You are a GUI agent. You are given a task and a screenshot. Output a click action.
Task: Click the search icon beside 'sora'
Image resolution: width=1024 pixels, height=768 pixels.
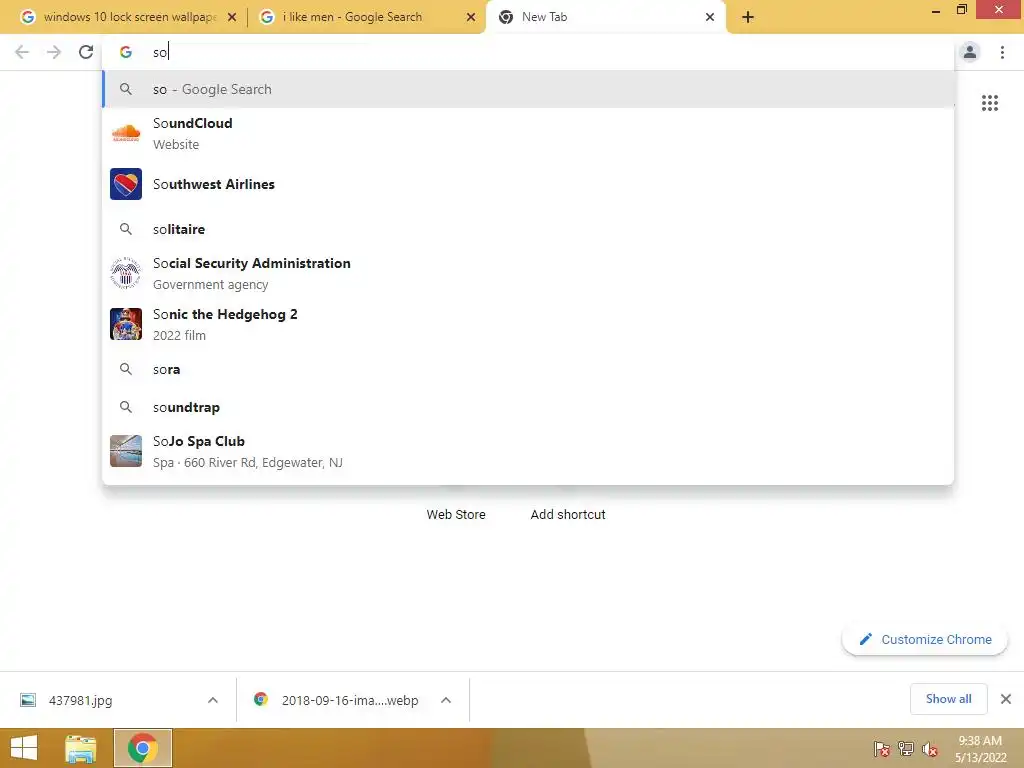click(x=126, y=369)
